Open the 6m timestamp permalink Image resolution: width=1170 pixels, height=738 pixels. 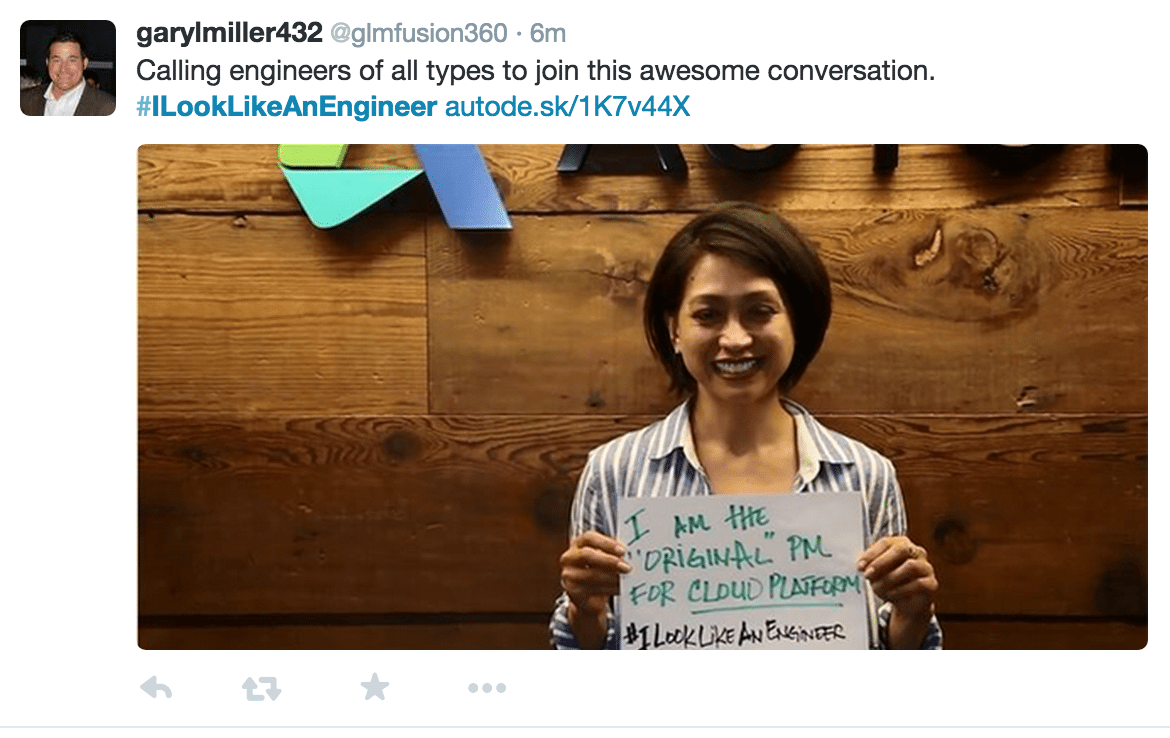[x=548, y=34]
